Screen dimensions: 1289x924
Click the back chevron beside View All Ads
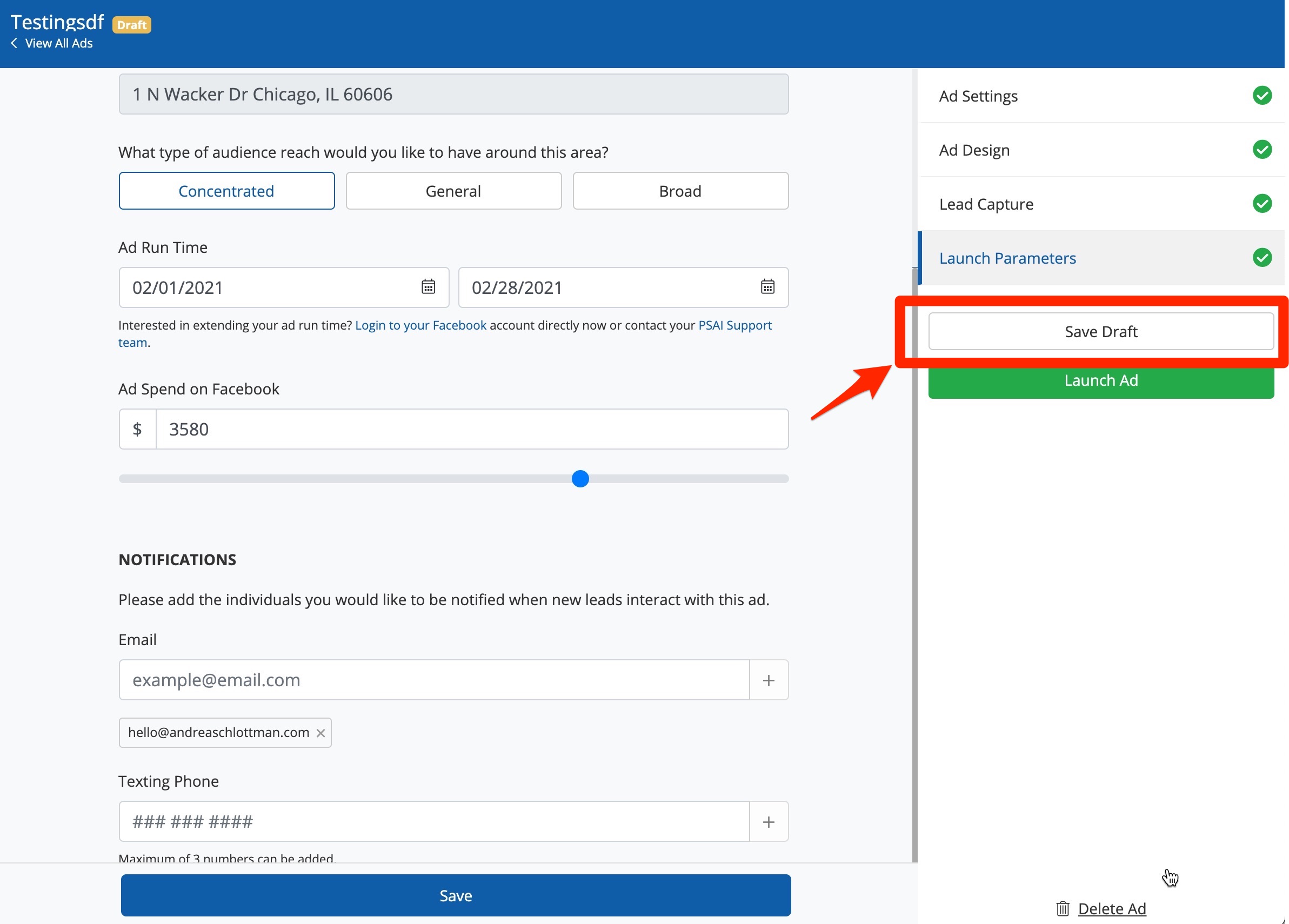pos(14,43)
